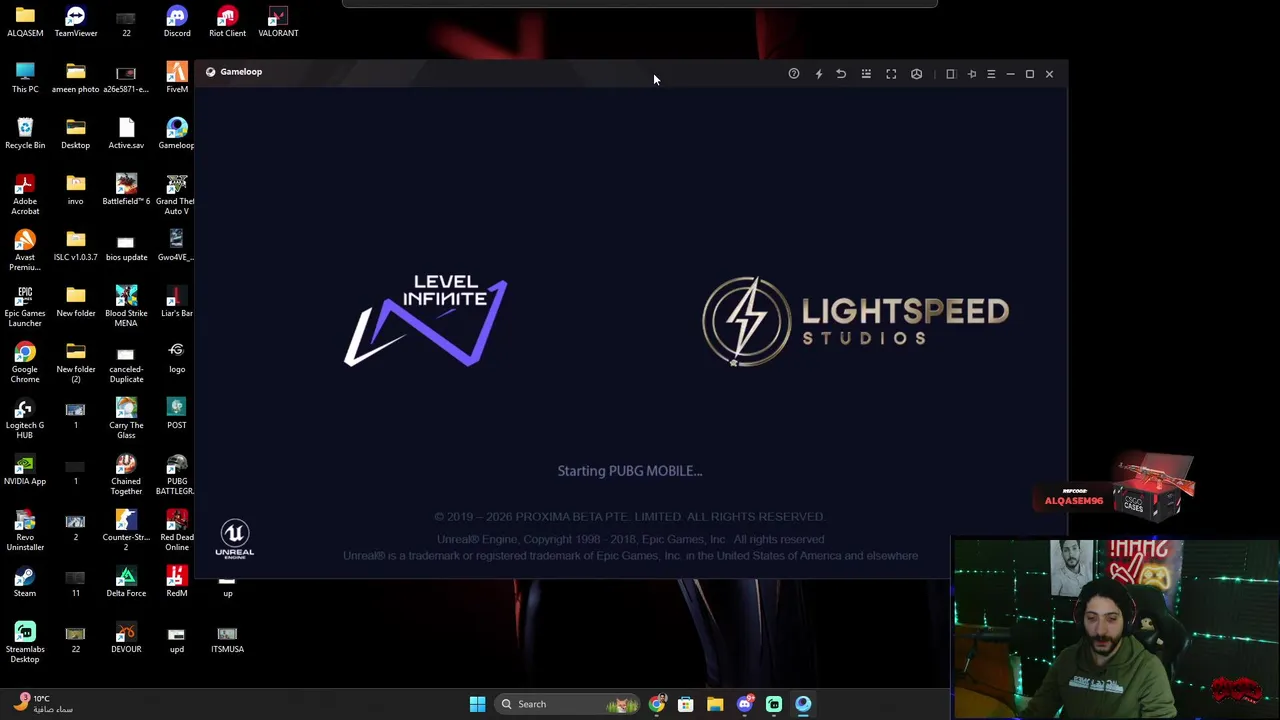This screenshot has height=720, width=1280.
Task: Click the active Gameloop taskbar icon
Action: tap(803, 704)
